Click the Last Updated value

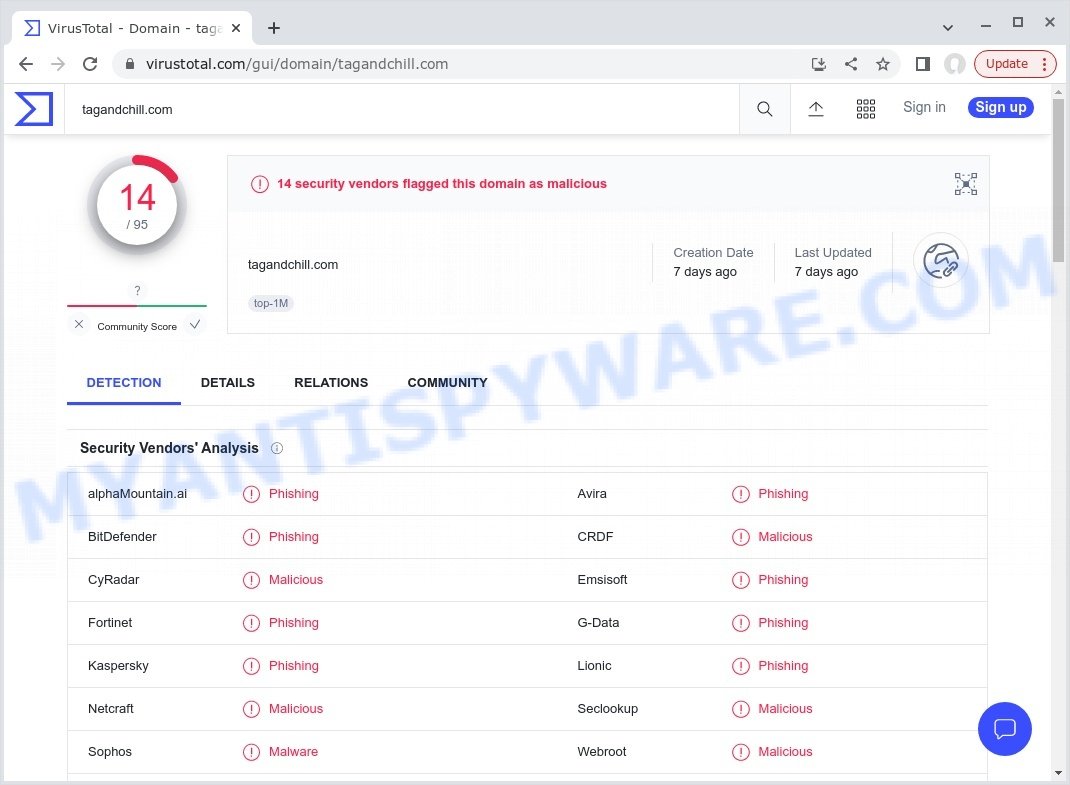point(826,272)
